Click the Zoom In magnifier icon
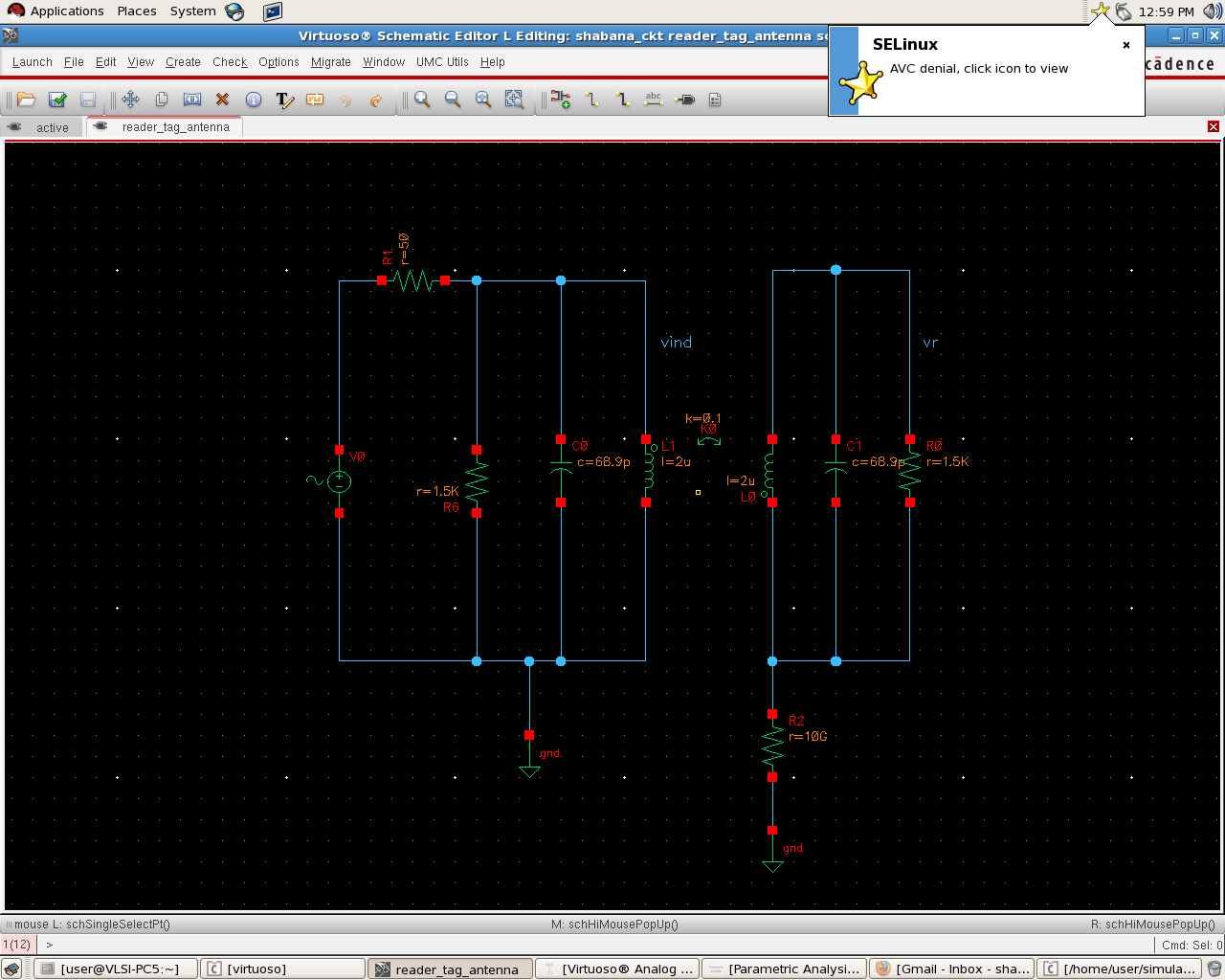Image resolution: width=1225 pixels, height=980 pixels. (x=422, y=100)
